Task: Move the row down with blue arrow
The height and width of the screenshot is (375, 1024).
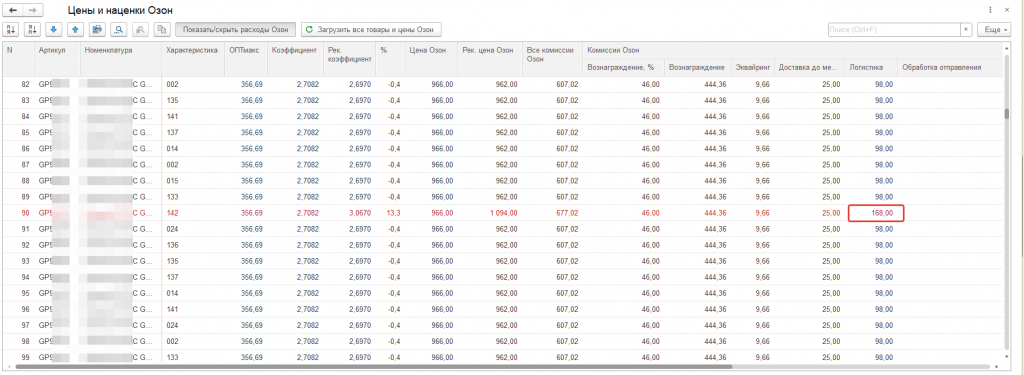Action: (54, 29)
